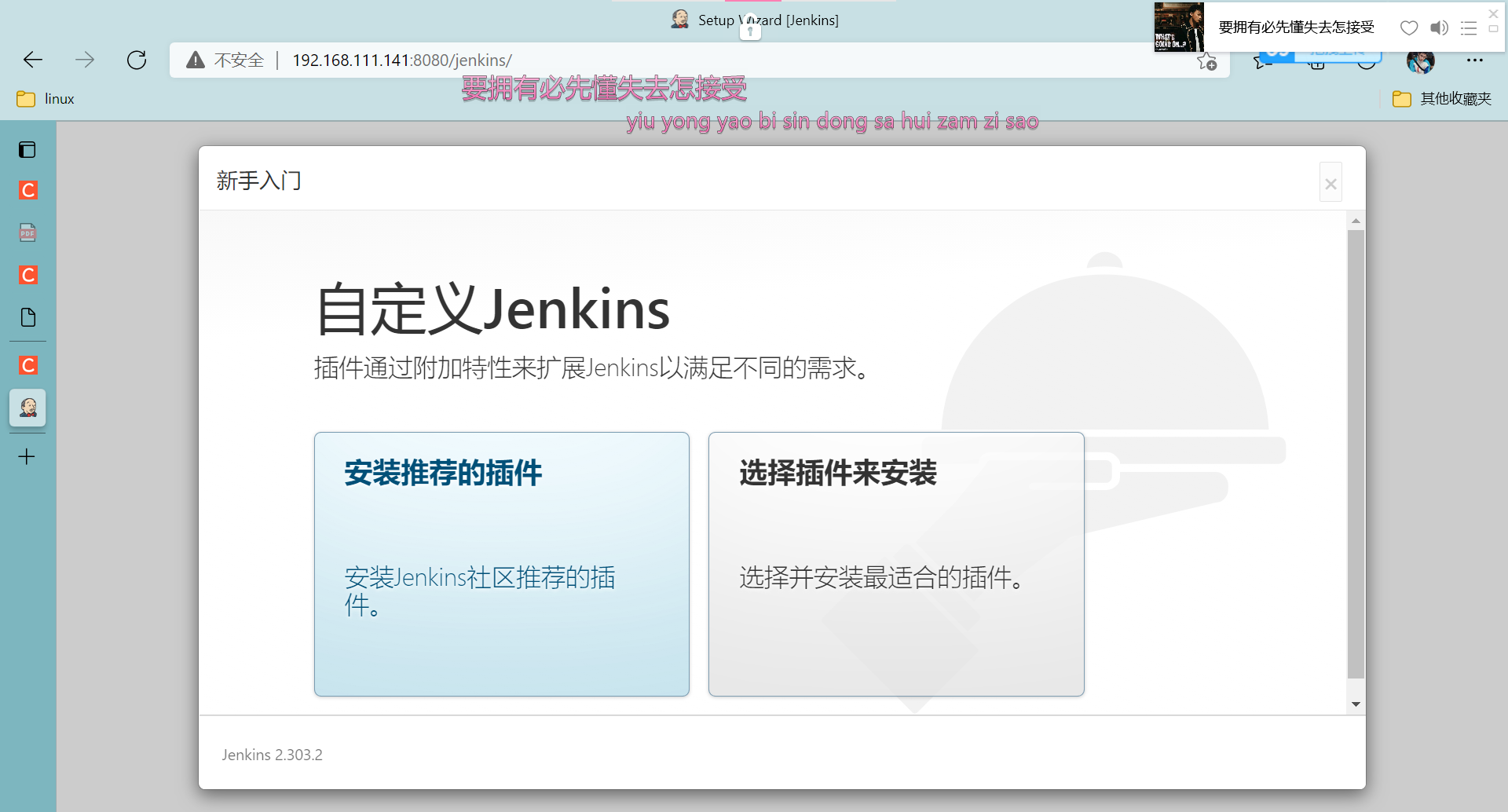Choose 选择插件来安装 option
1508x812 pixels.
tap(896, 564)
